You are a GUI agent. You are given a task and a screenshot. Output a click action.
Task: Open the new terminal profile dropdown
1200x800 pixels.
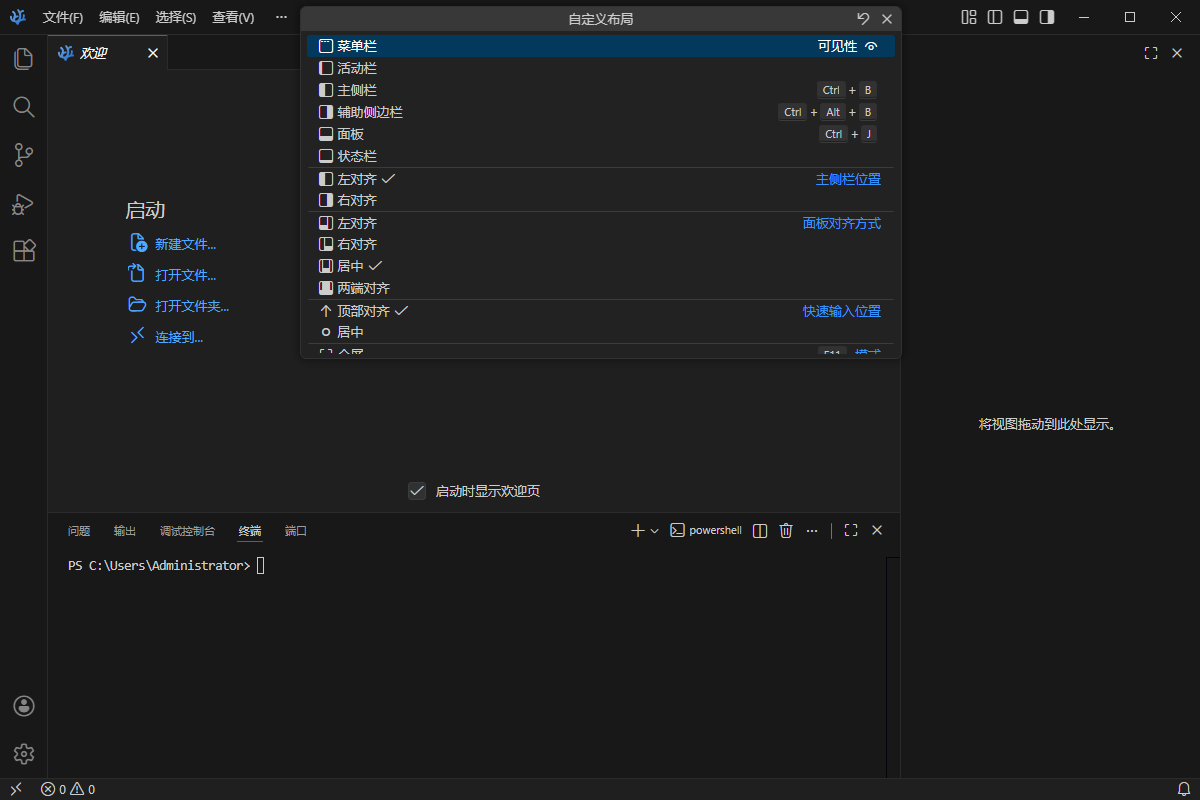pos(655,530)
